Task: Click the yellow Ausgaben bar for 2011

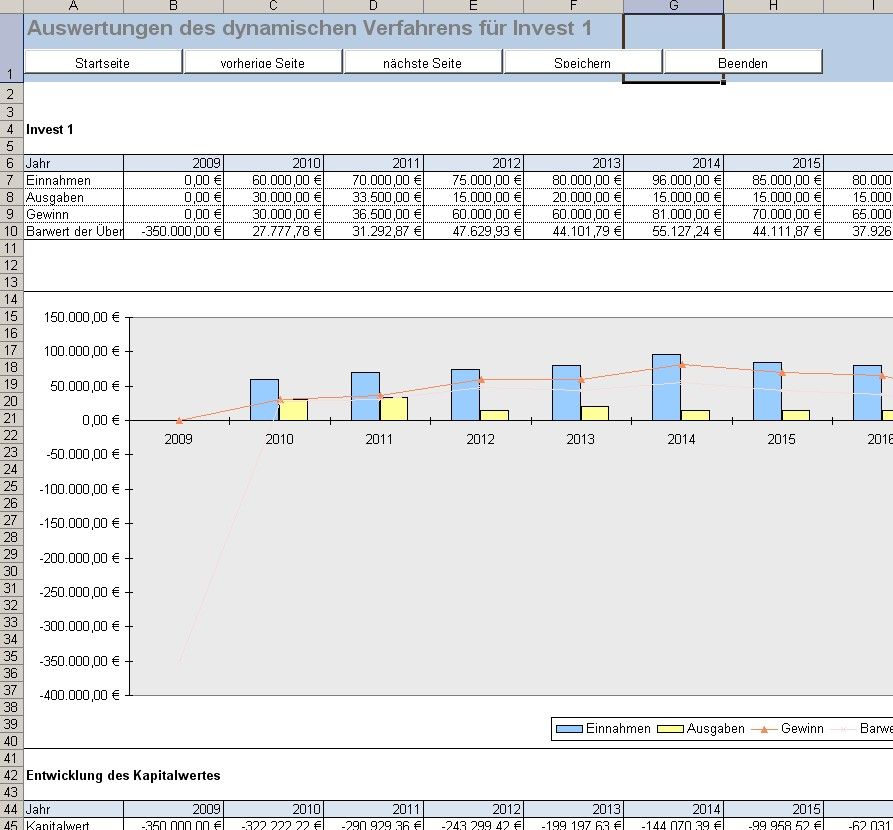Action: pyautogui.click(x=394, y=409)
